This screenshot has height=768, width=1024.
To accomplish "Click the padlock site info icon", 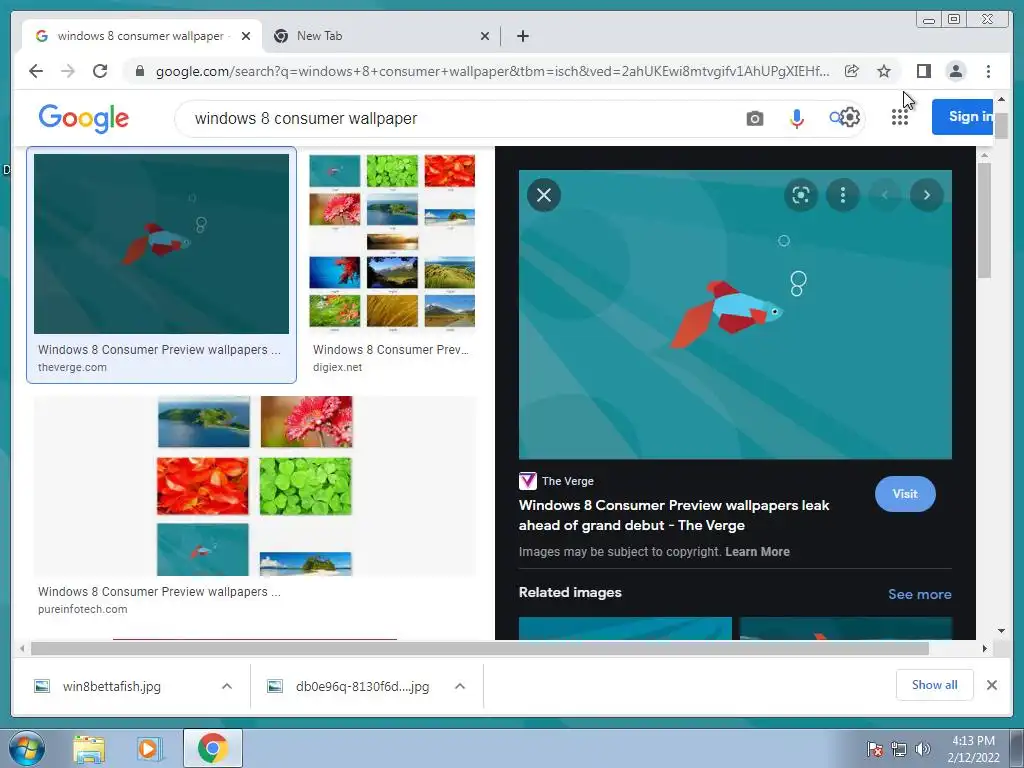I will [x=139, y=71].
